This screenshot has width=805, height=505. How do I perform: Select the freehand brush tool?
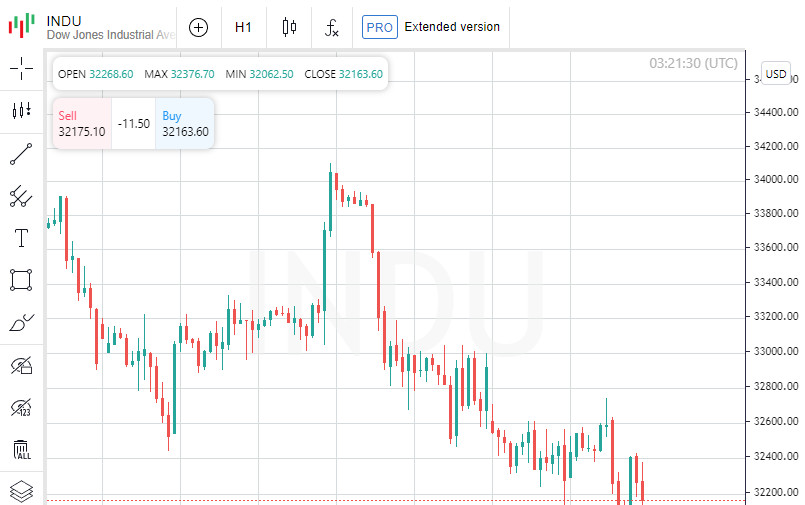[x=21, y=322]
